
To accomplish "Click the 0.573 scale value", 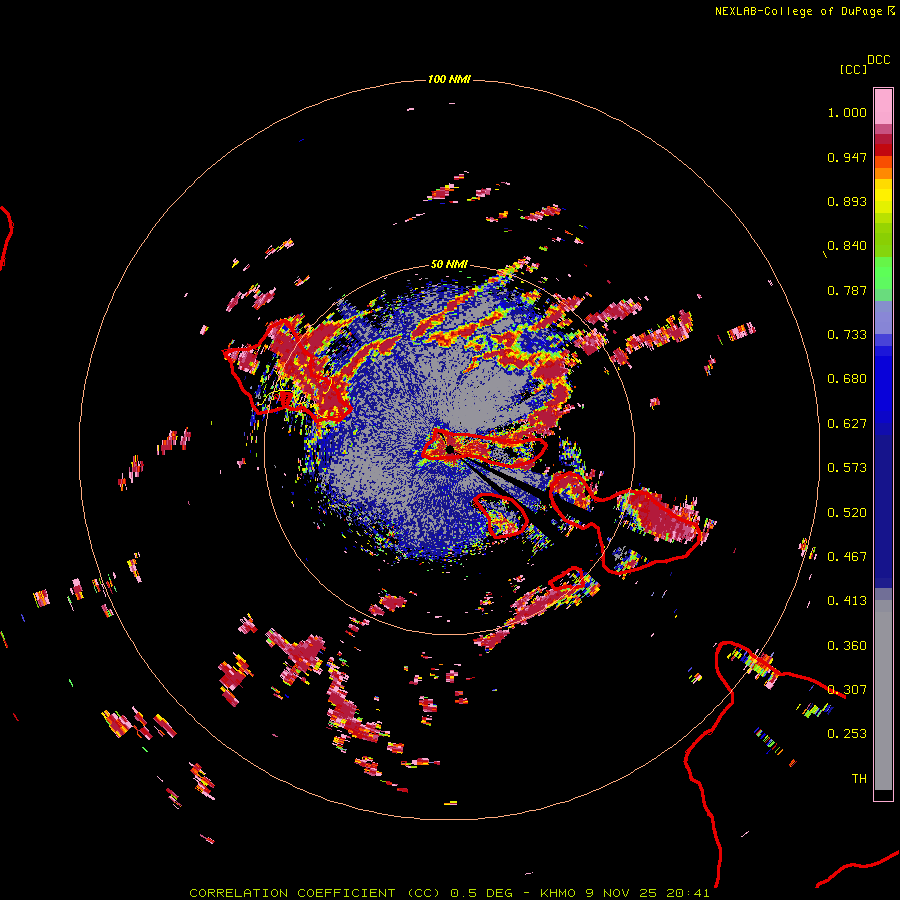I will pos(847,468).
